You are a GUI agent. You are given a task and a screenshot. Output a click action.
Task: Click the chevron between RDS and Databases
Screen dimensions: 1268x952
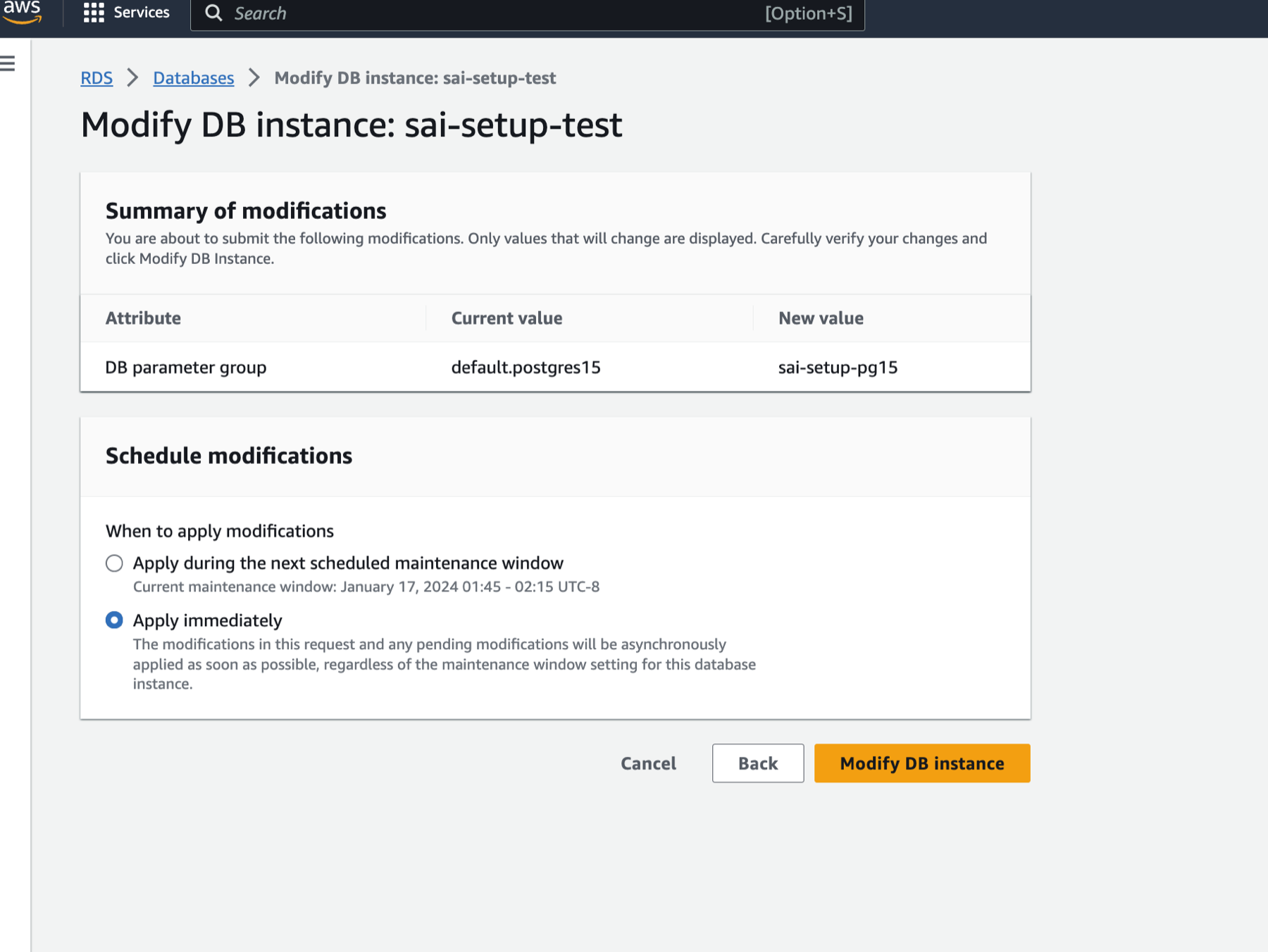pos(131,78)
